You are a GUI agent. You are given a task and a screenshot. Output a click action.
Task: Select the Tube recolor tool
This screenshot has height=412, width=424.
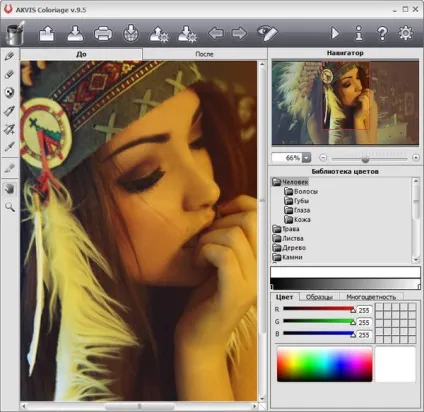pyautogui.click(x=10, y=110)
